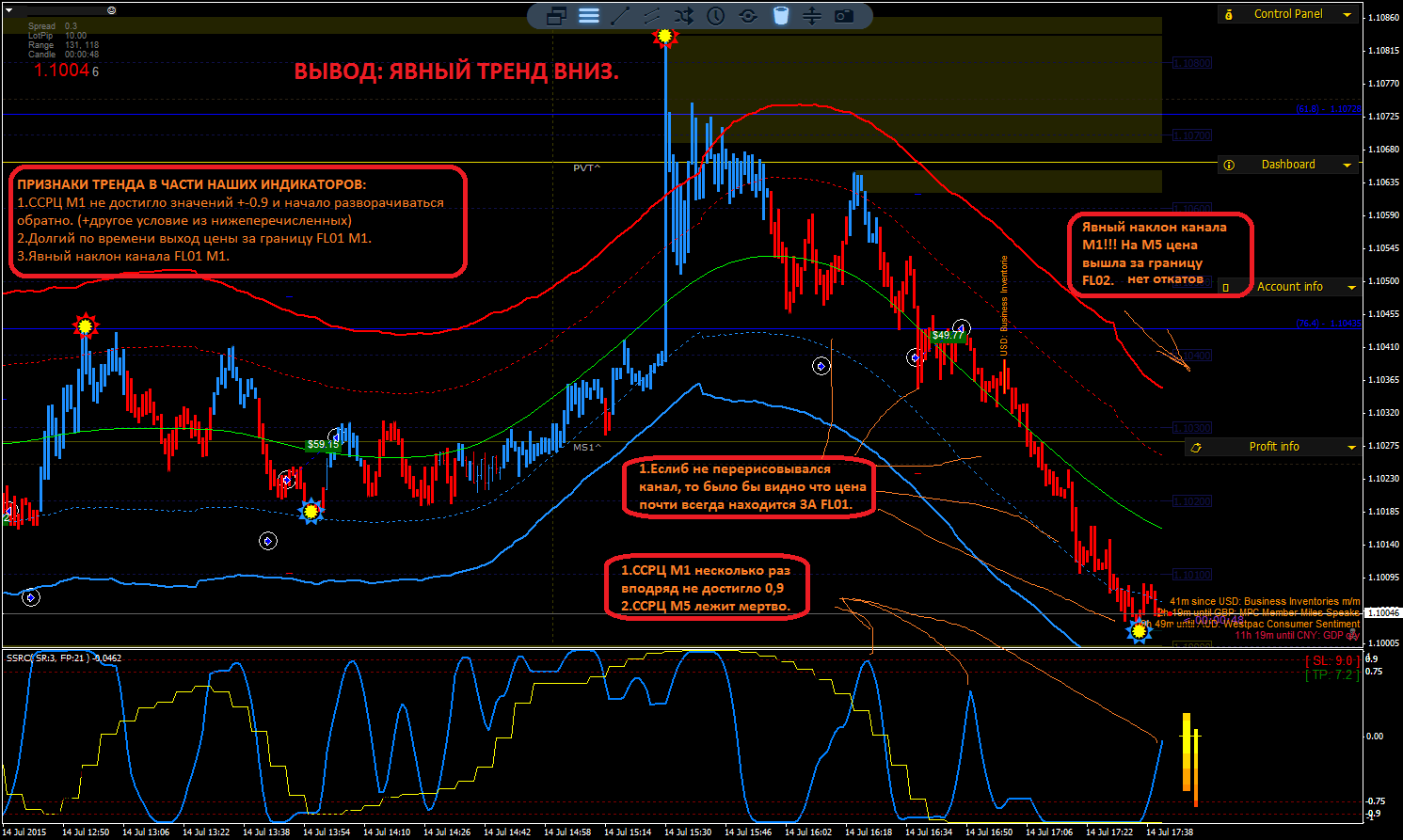Click the TP: 7.2 take profit readout

(x=1331, y=674)
